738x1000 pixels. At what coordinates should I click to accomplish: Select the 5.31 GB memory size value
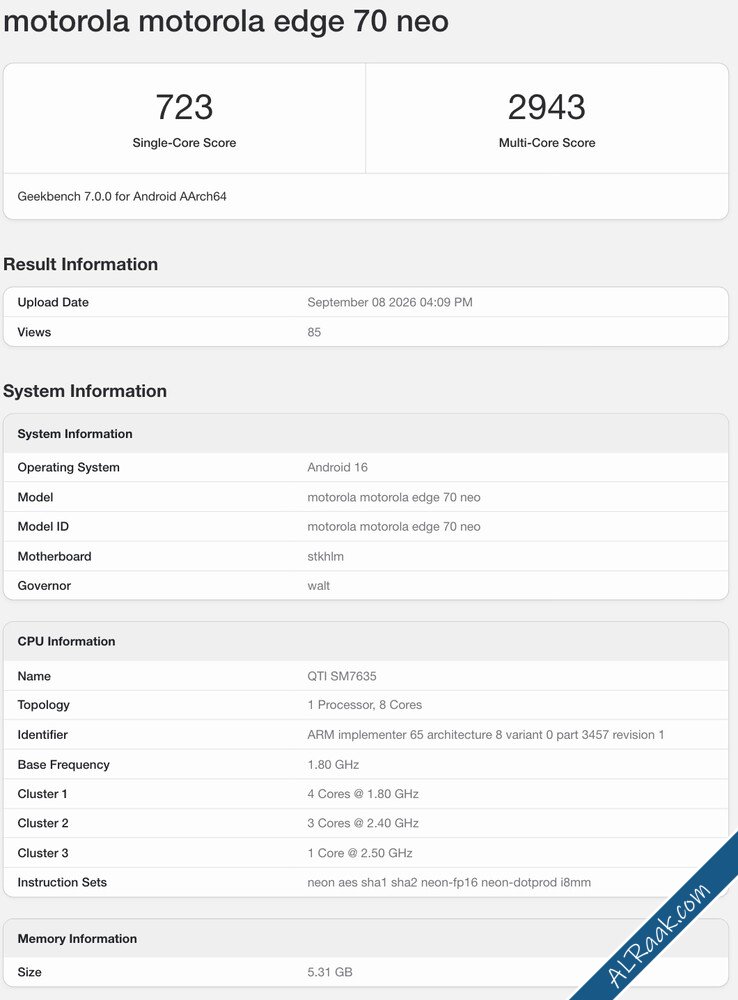pos(330,973)
